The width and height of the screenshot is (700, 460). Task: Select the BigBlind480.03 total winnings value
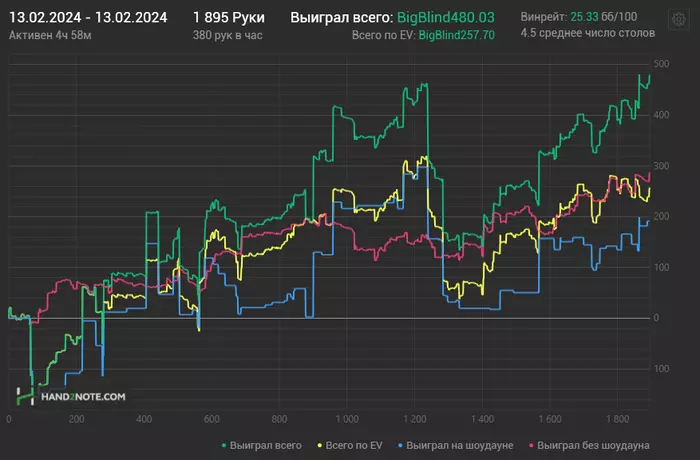click(x=446, y=18)
